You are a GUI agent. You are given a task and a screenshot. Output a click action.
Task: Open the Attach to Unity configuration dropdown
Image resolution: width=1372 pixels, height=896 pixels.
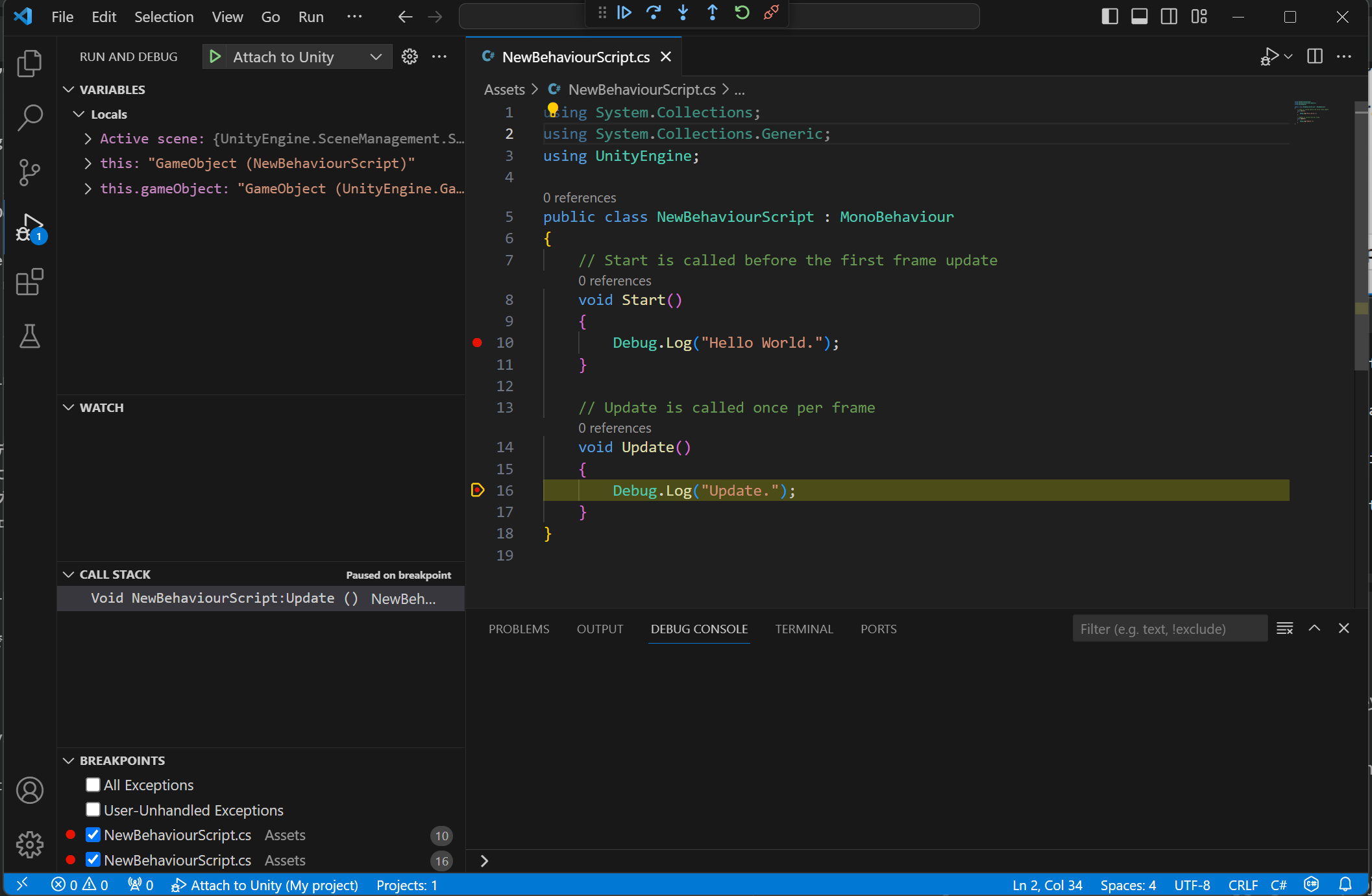point(375,57)
